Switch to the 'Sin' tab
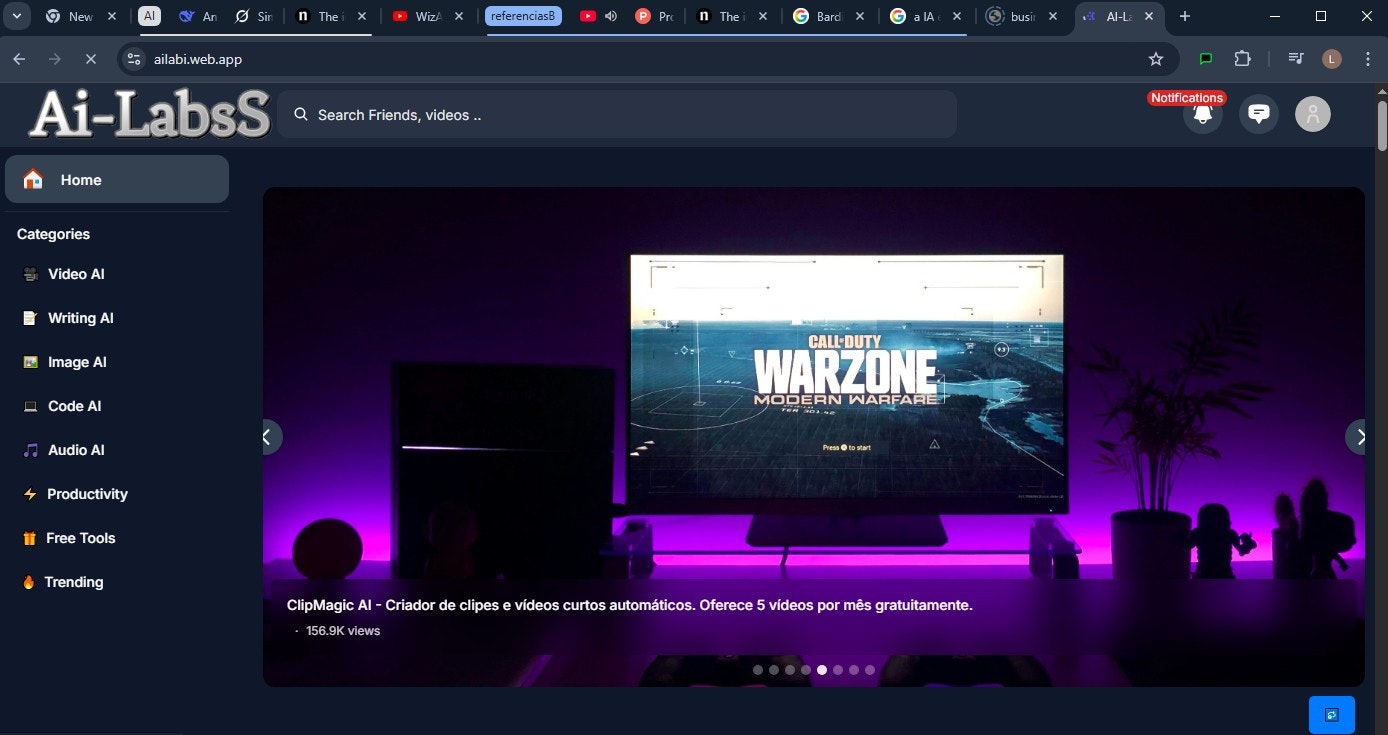The width and height of the screenshot is (1388, 735). [252, 16]
